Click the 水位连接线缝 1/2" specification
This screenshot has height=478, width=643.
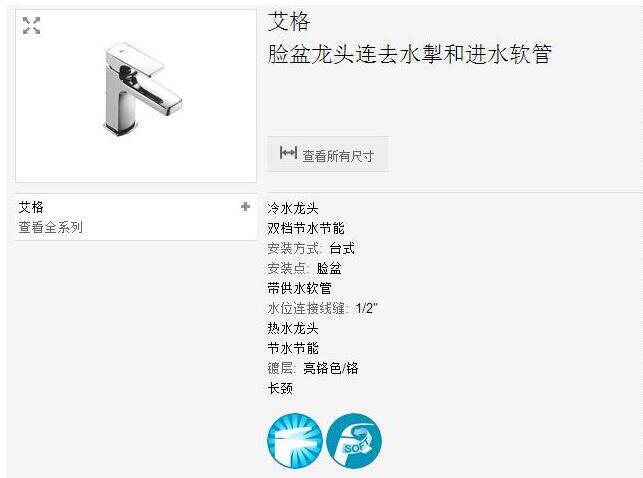click(322, 308)
